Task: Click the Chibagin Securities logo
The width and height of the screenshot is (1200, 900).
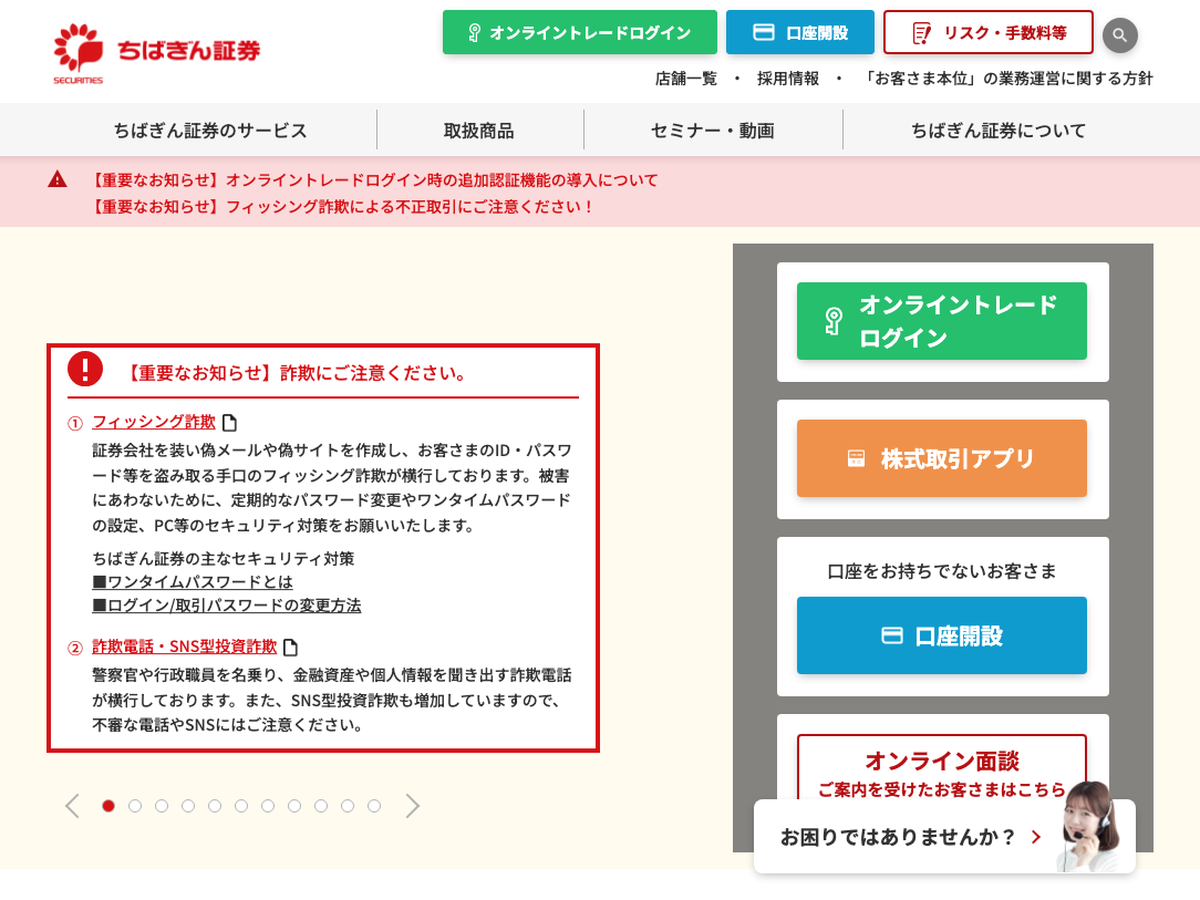Action: 156,52
